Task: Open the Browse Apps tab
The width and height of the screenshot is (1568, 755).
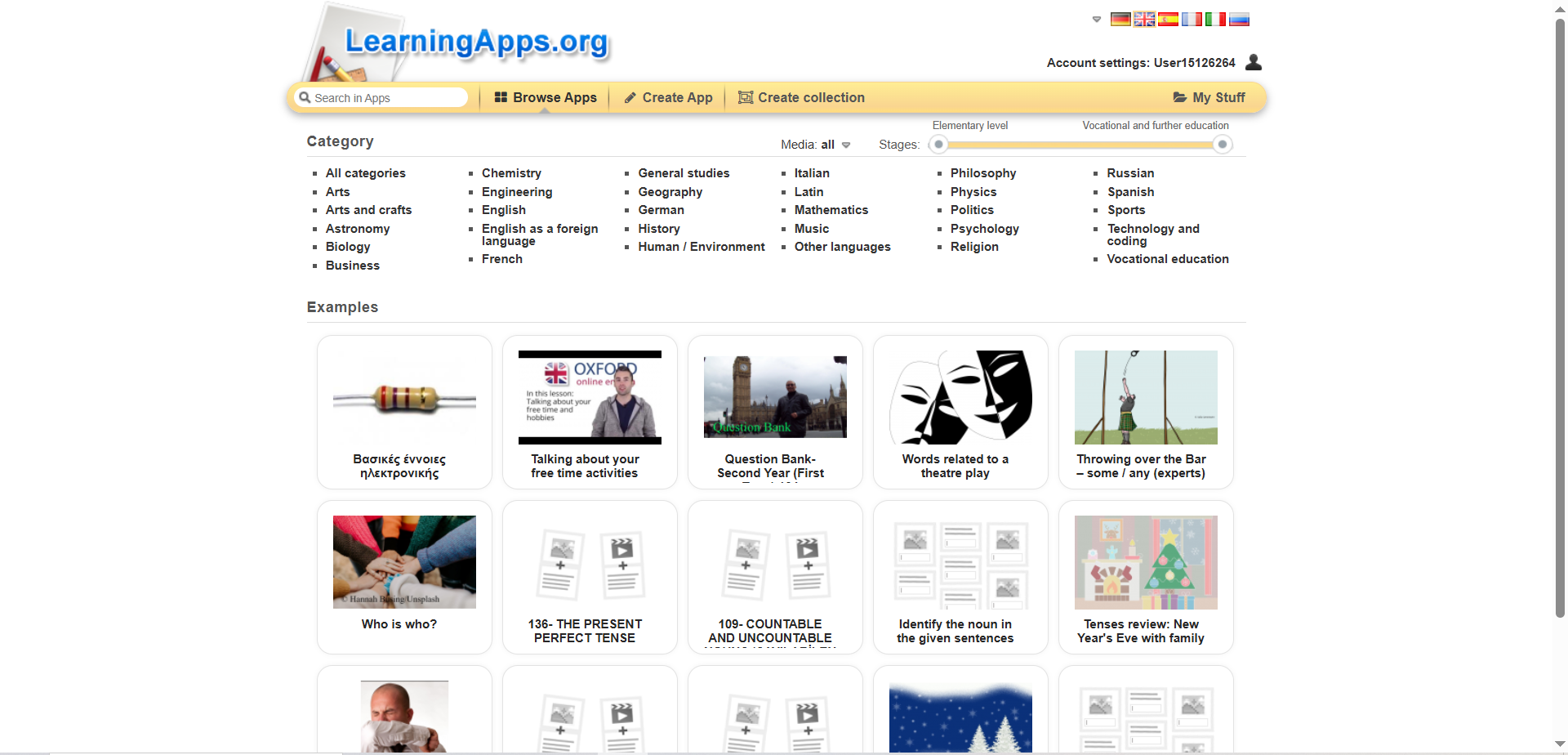Action: coord(546,97)
